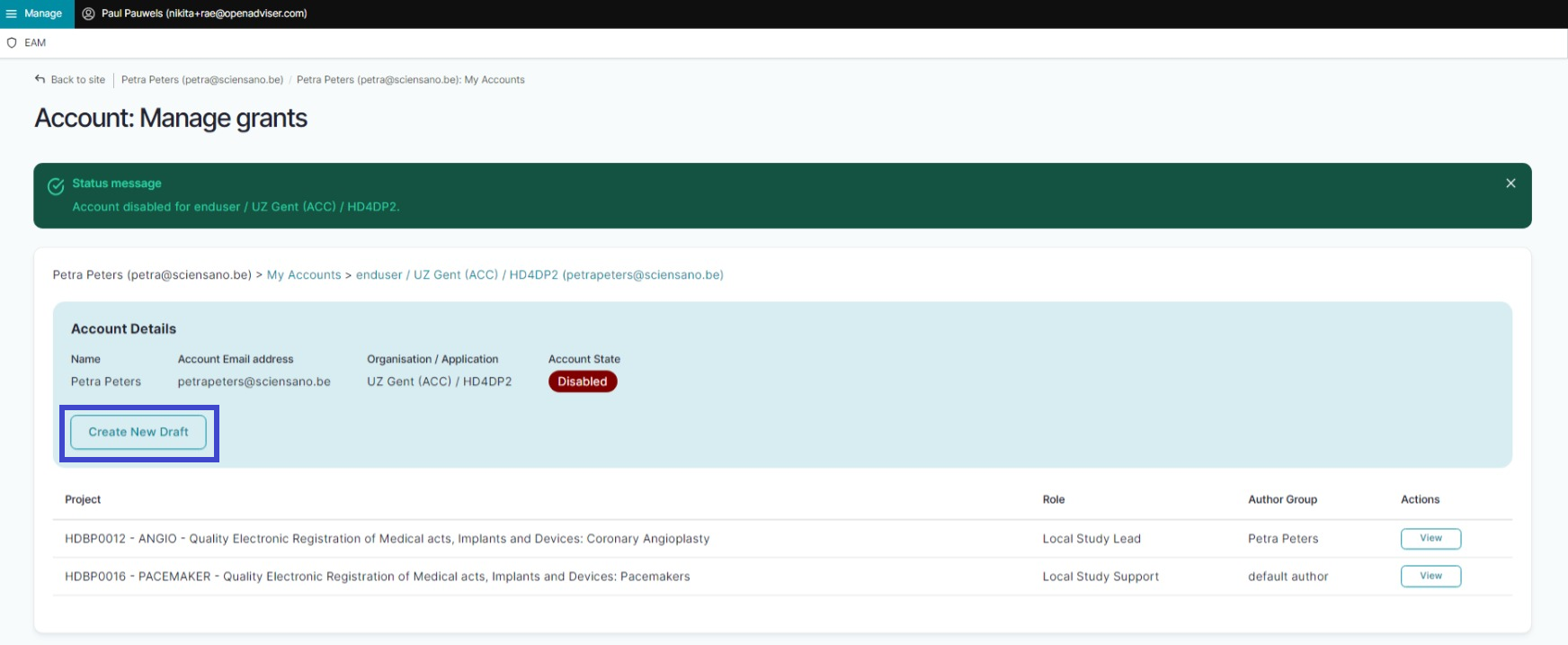
Task: Dismiss the status message with X
Action: point(1510,184)
